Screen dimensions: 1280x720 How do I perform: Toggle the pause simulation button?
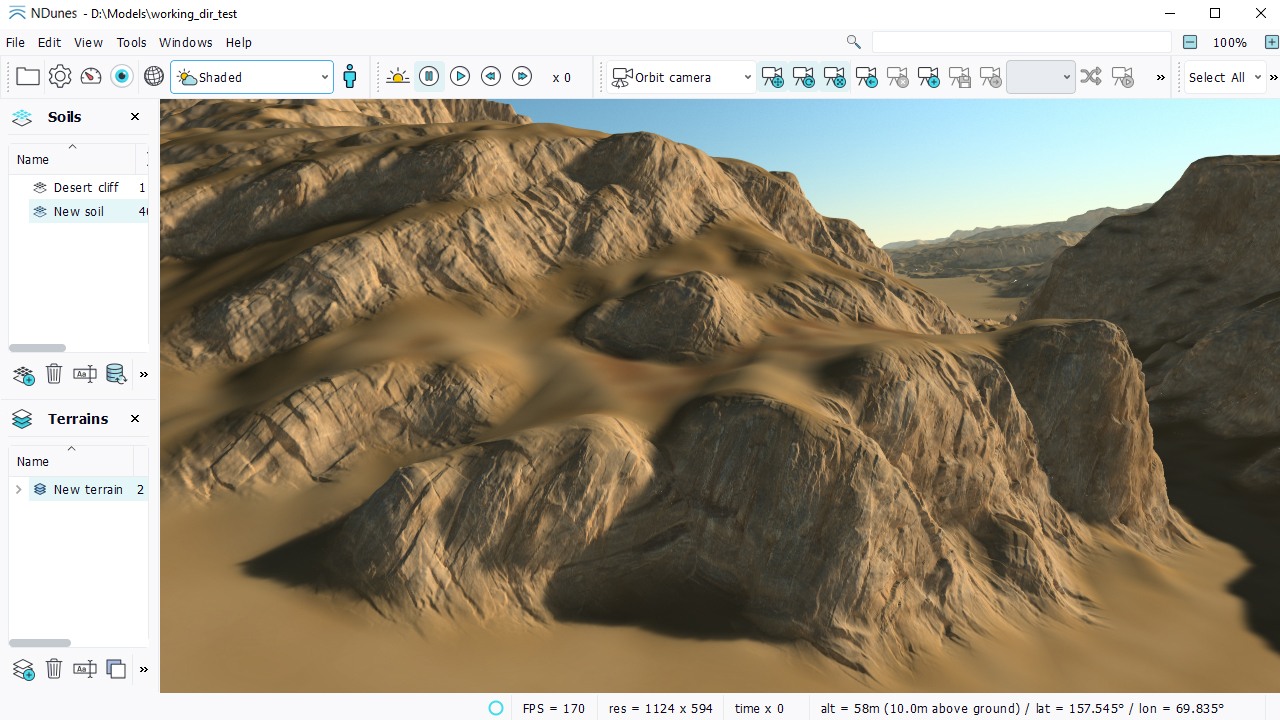pos(429,77)
